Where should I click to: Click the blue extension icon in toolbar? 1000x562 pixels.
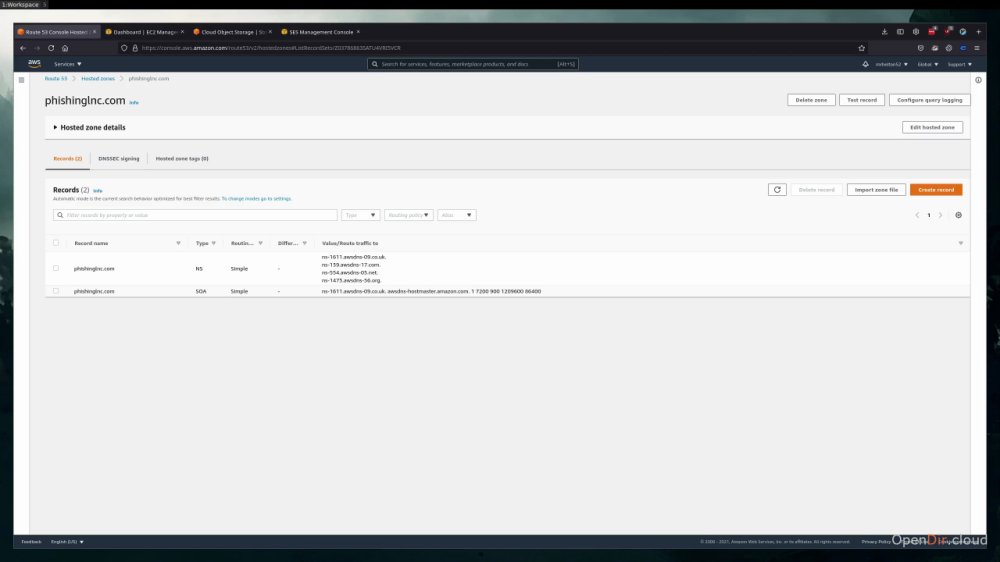click(963, 48)
